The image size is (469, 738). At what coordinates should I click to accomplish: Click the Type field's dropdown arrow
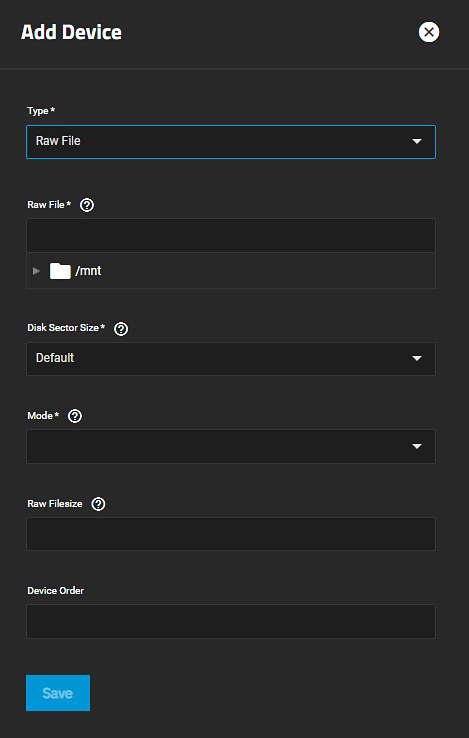point(417,141)
